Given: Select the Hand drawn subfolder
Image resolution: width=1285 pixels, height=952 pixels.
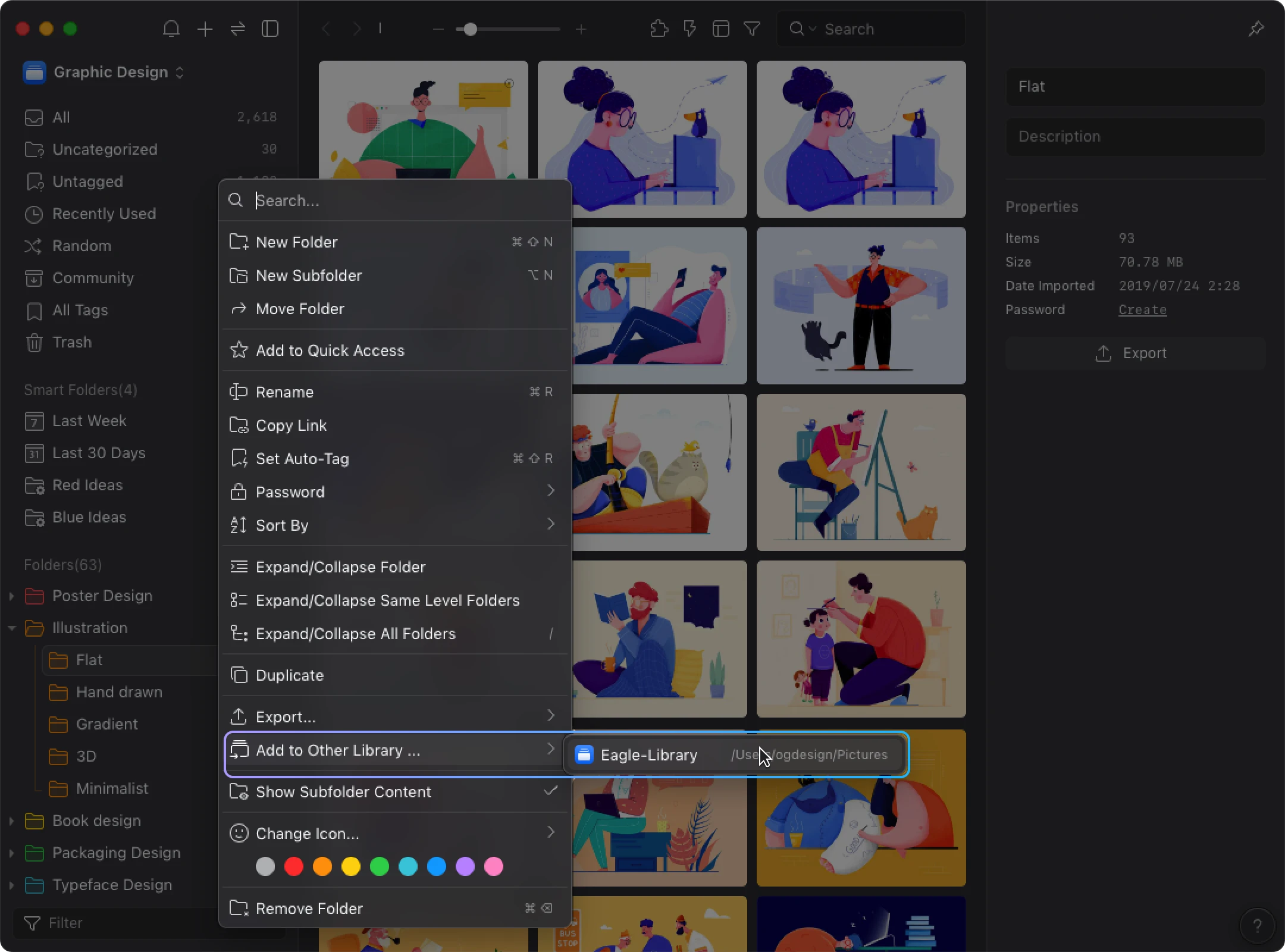Looking at the screenshot, I should (x=130, y=692).
